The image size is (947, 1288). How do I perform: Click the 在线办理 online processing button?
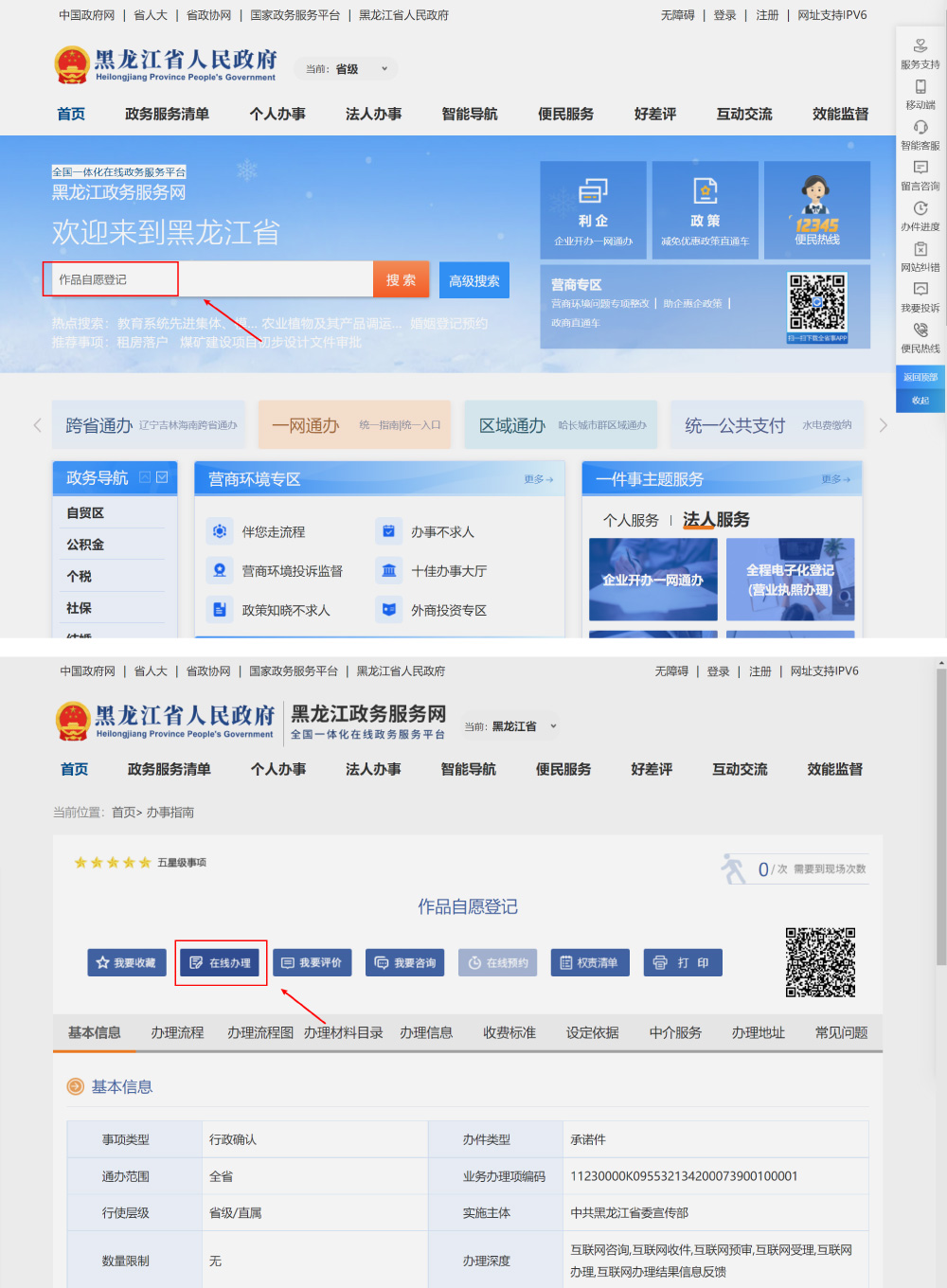[221, 962]
